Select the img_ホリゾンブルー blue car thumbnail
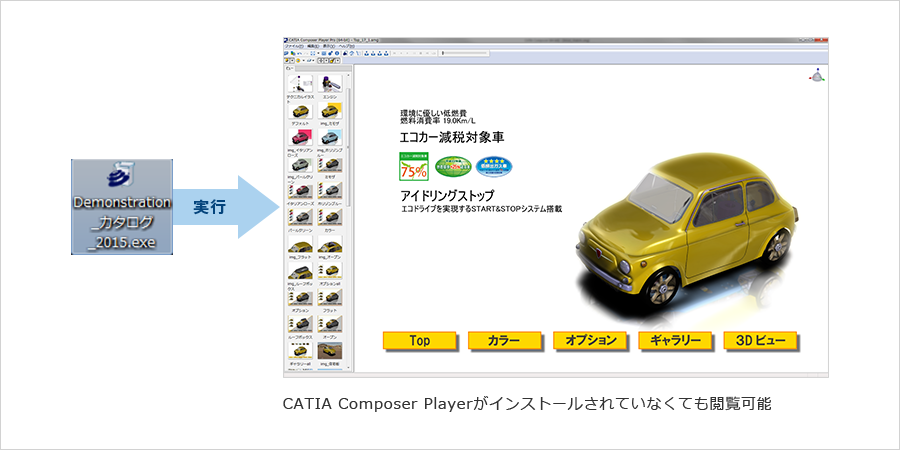 [x=330, y=137]
